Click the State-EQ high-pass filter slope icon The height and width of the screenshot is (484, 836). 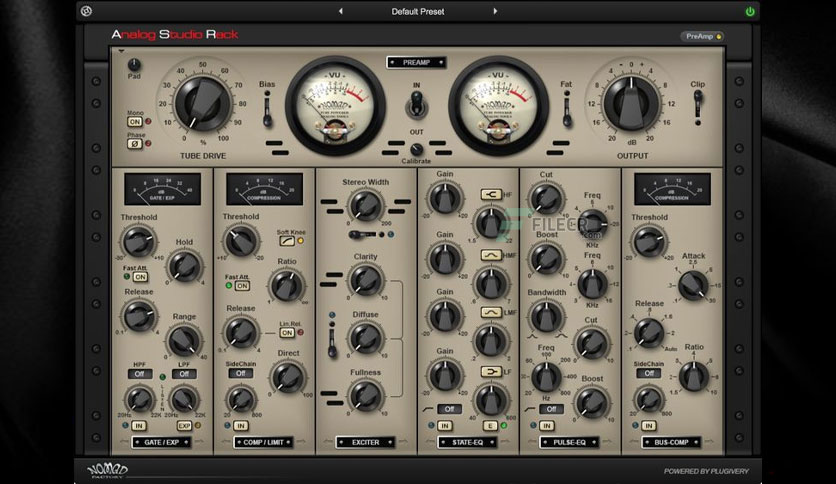[428, 409]
